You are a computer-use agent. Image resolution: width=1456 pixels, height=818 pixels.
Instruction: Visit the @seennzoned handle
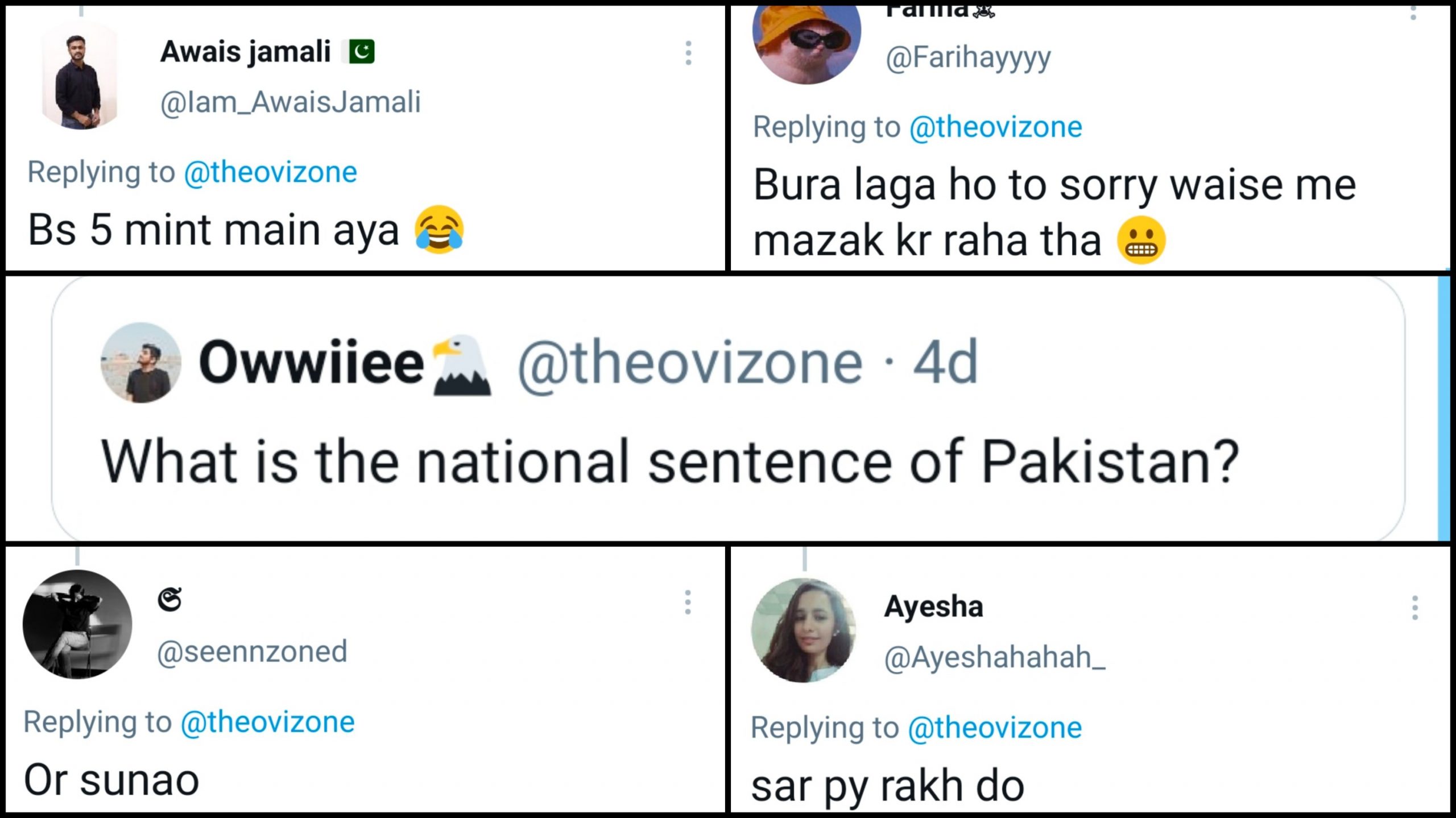pyautogui.click(x=252, y=652)
